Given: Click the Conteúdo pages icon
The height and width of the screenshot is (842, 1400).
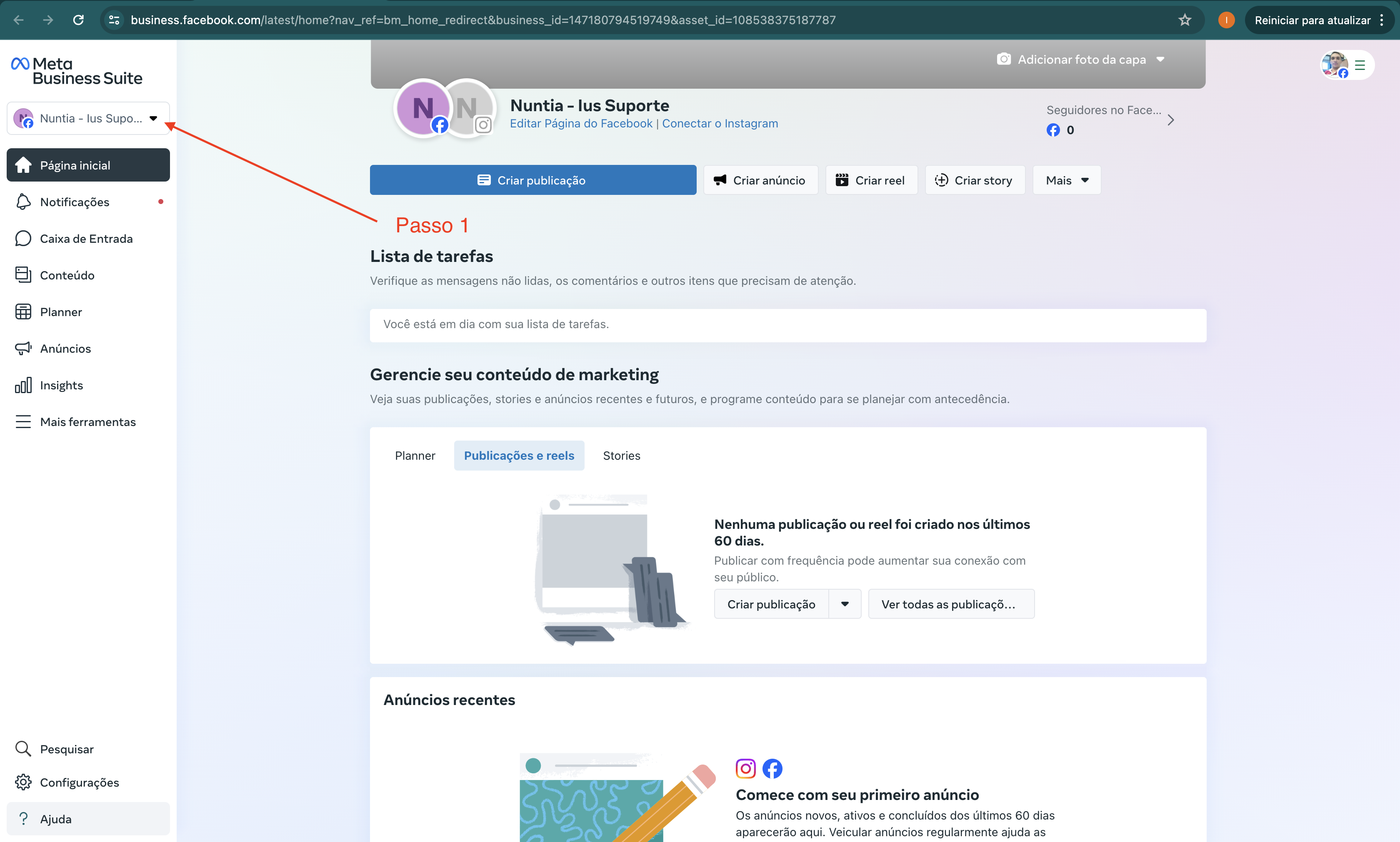Looking at the screenshot, I should (23, 274).
